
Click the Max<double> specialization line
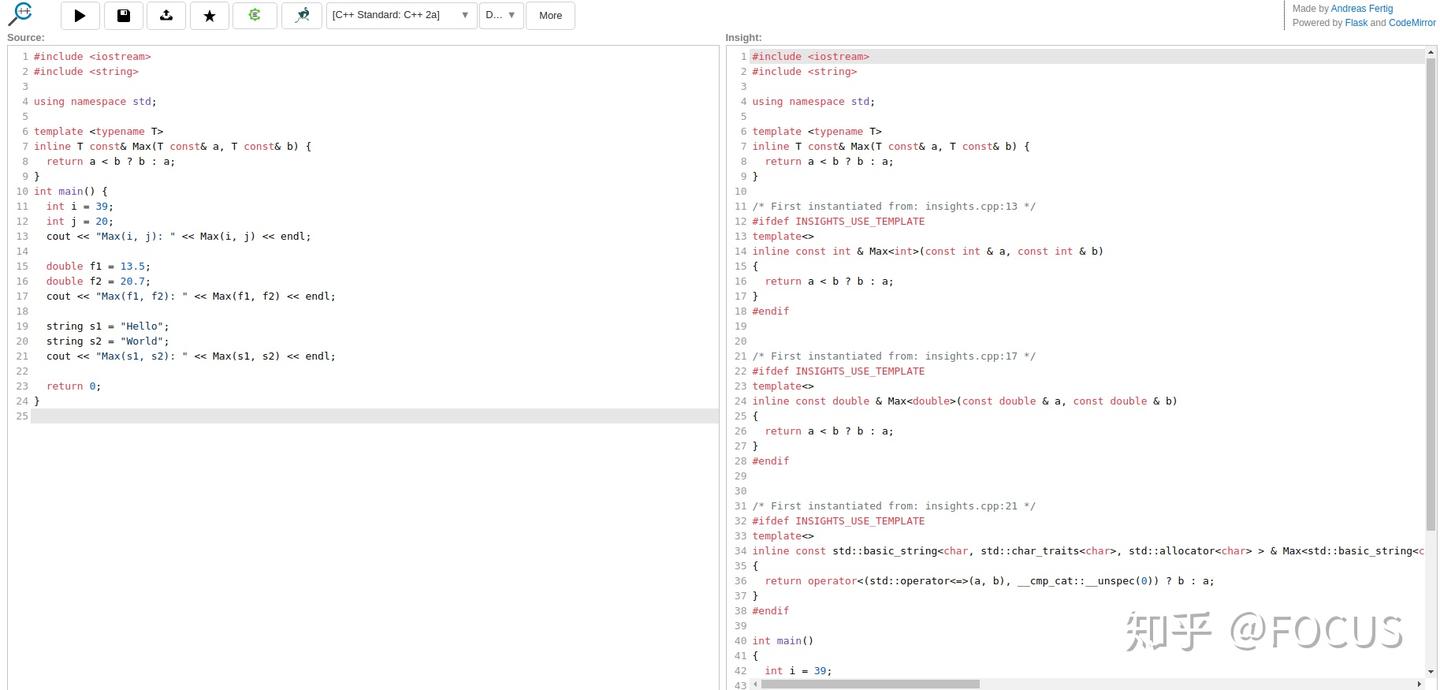(x=965, y=401)
